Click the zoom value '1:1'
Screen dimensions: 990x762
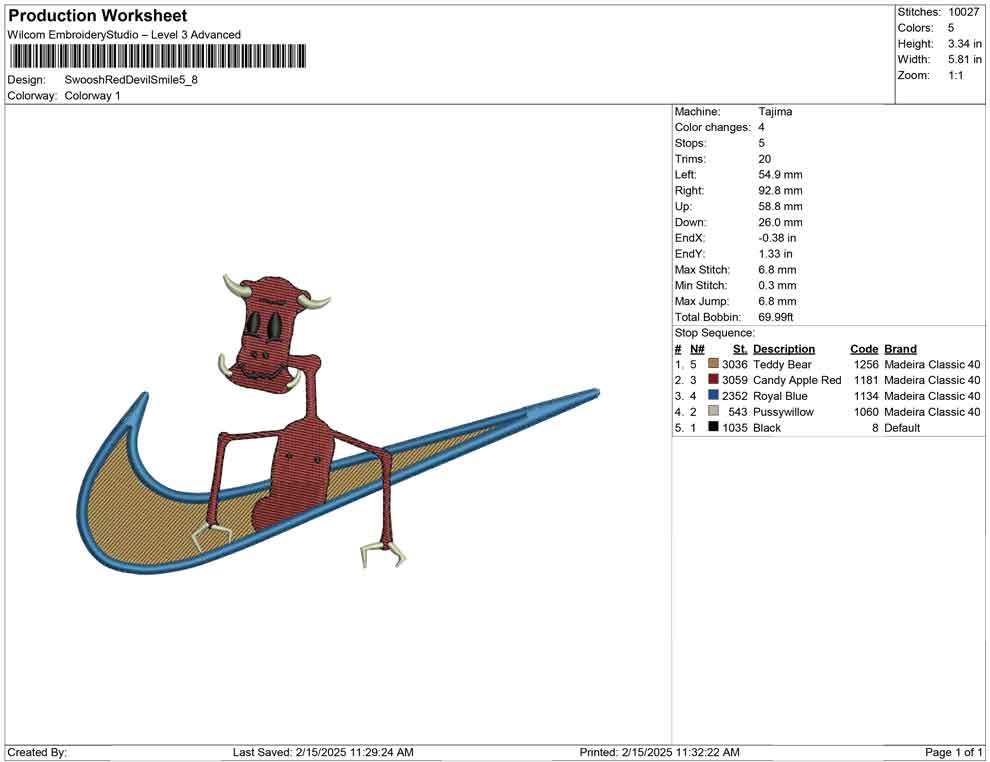point(956,75)
